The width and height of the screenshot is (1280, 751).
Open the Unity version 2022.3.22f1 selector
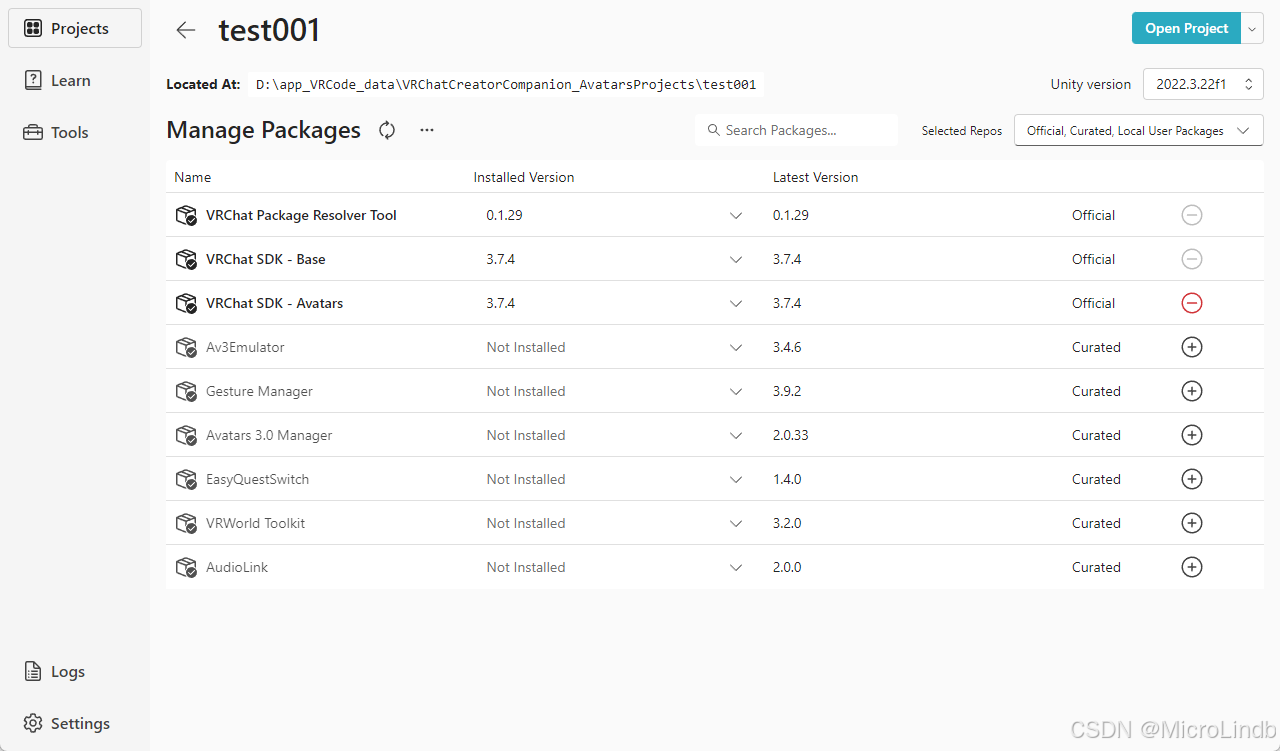click(1203, 84)
